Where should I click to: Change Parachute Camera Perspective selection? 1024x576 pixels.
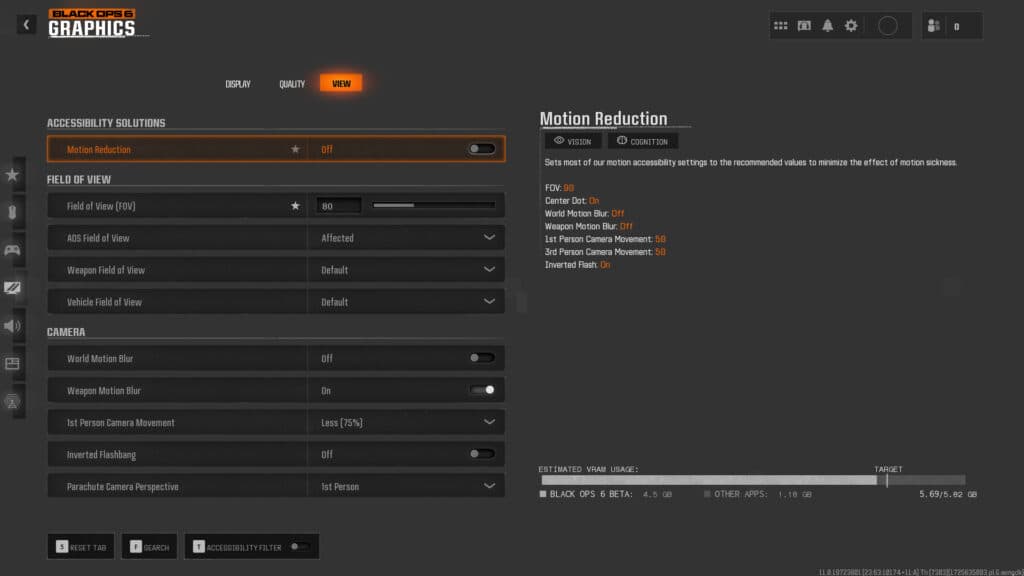pos(491,486)
